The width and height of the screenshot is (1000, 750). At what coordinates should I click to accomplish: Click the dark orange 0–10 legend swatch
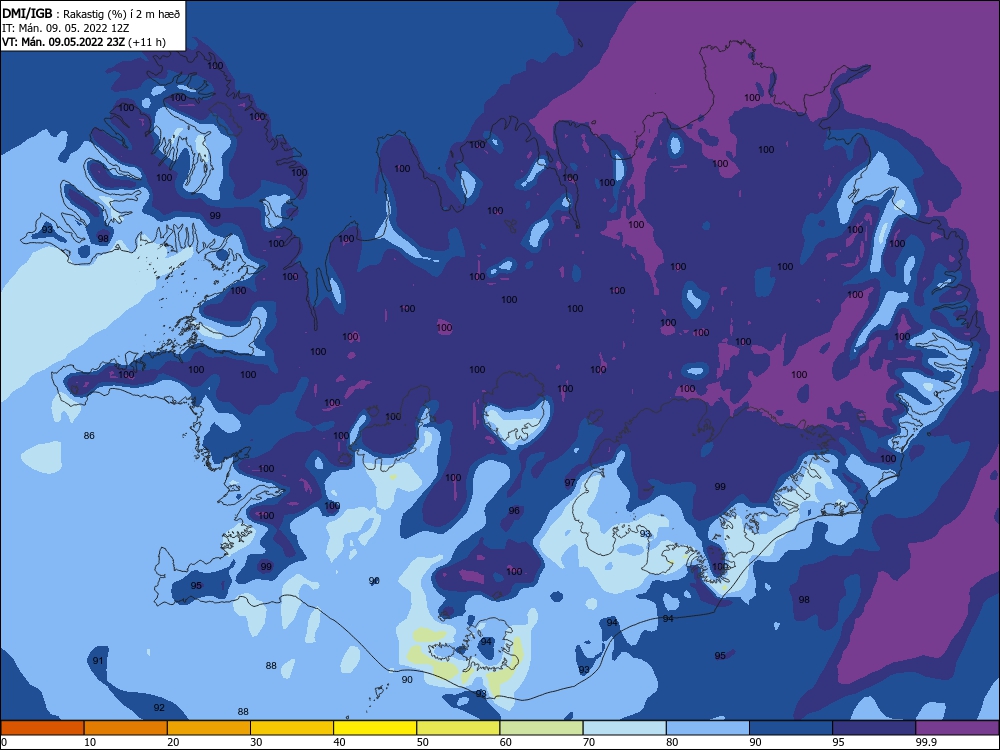tap(42, 728)
